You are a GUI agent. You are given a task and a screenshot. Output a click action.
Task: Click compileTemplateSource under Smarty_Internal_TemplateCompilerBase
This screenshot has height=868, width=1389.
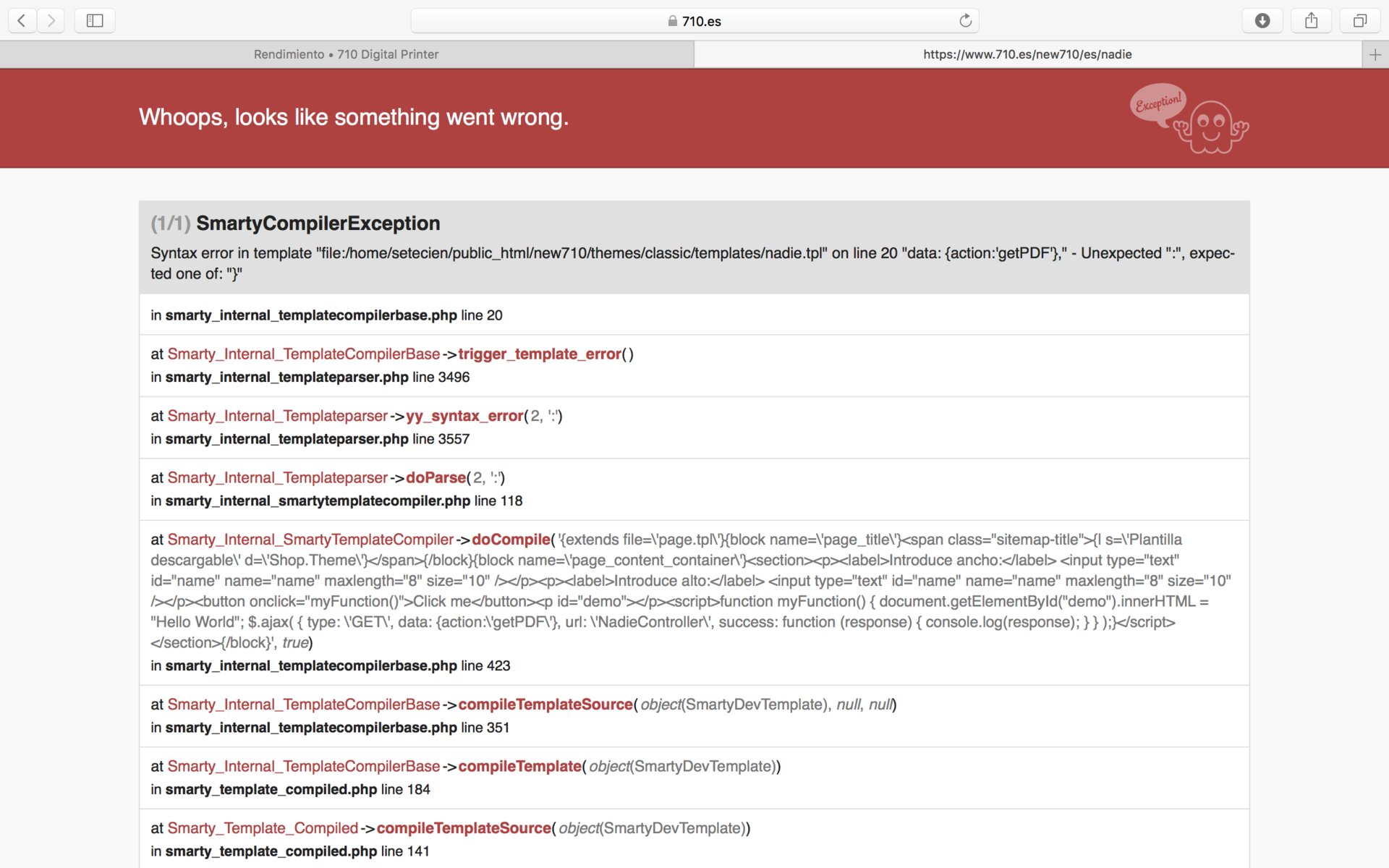click(545, 705)
